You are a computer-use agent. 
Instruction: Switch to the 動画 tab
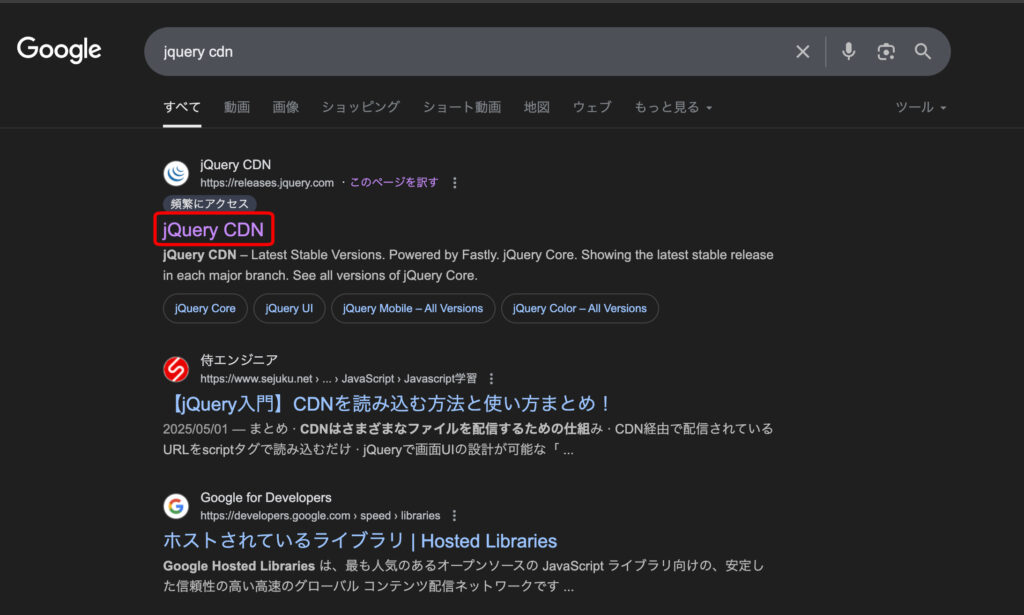point(236,107)
